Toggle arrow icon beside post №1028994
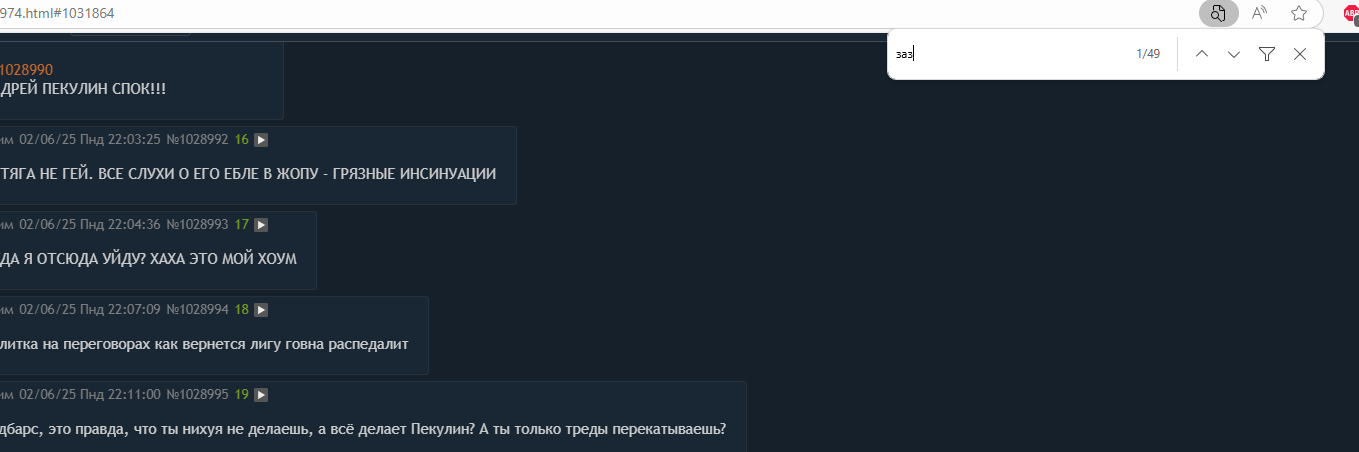Image resolution: width=1359 pixels, height=452 pixels. click(261, 310)
